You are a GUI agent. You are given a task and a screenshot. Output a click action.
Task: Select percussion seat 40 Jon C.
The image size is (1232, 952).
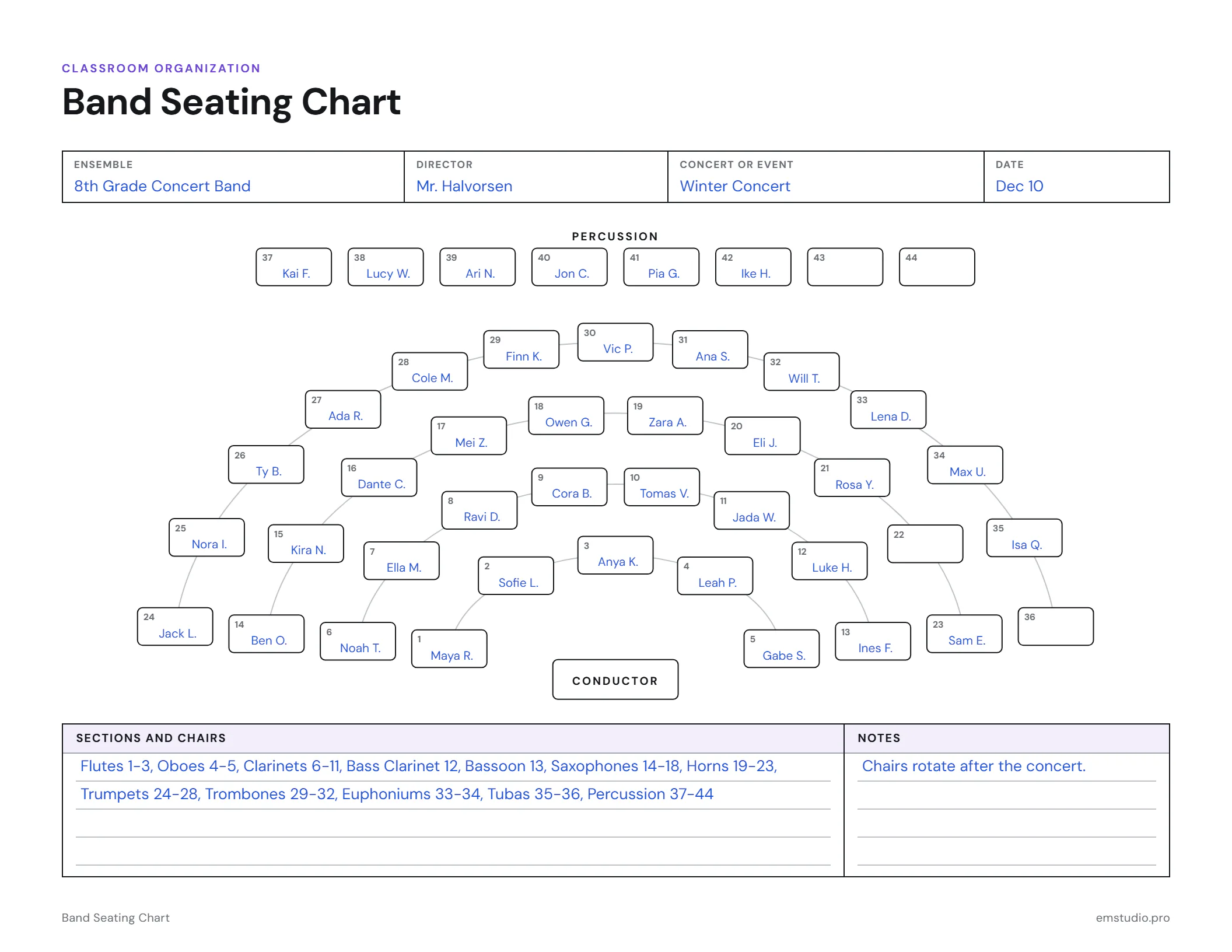[x=569, y=267]
